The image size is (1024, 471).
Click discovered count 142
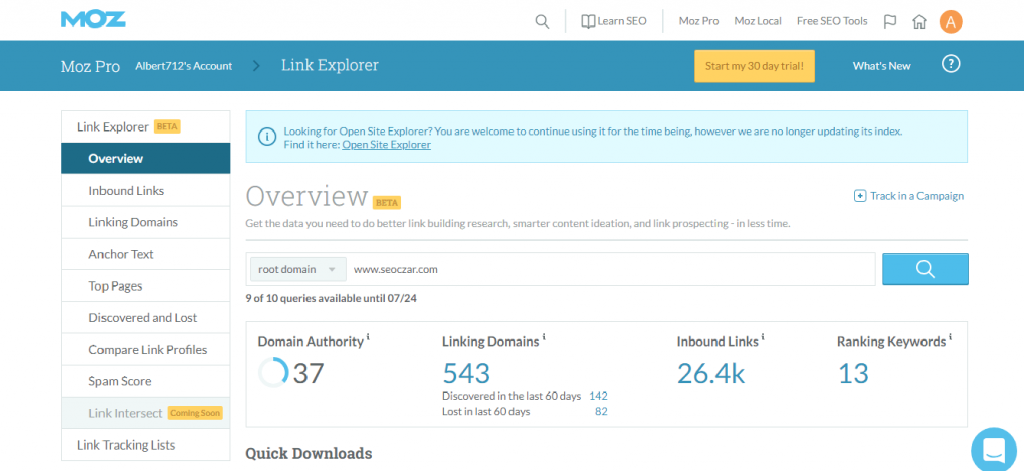[x=598, y=396]
